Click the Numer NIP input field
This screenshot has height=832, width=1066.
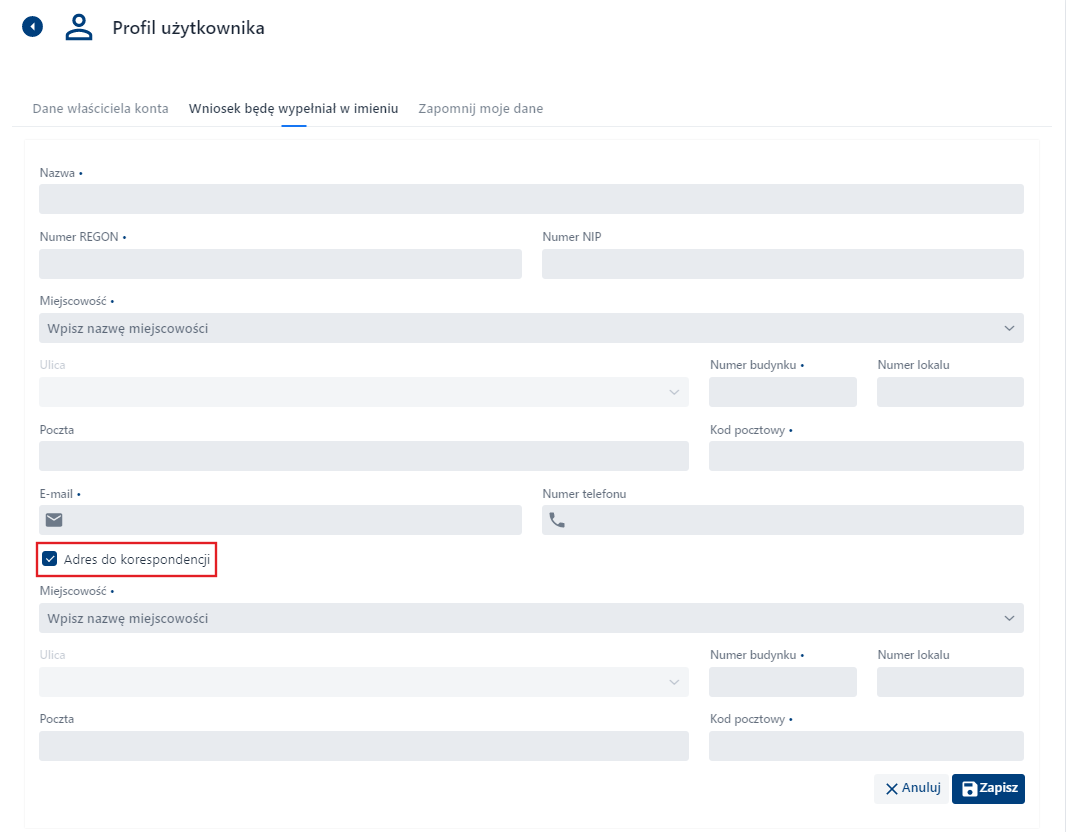tap(783, 263)
